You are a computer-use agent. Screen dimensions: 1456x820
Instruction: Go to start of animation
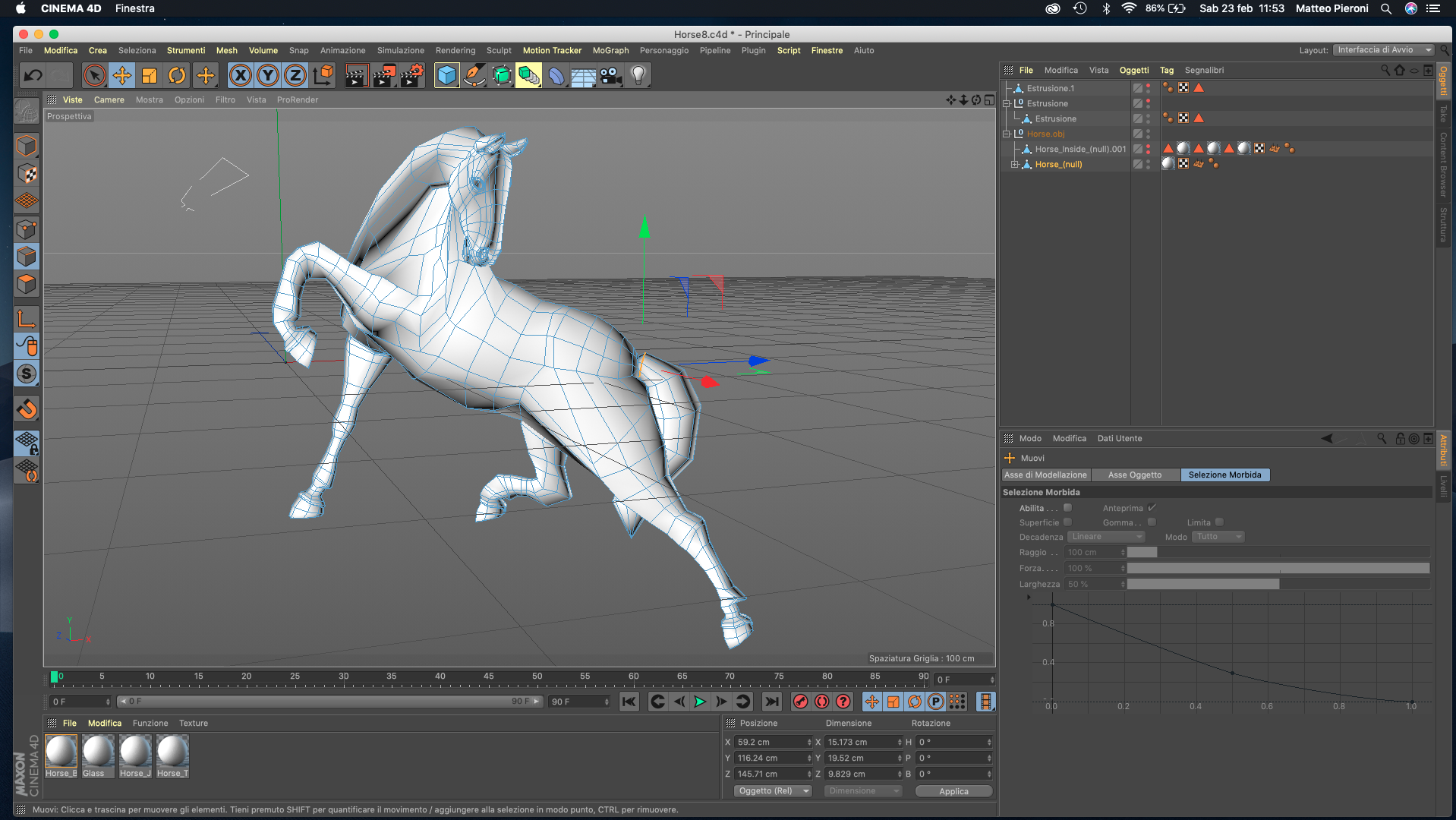pyautogui.click(x=629, y=702)
